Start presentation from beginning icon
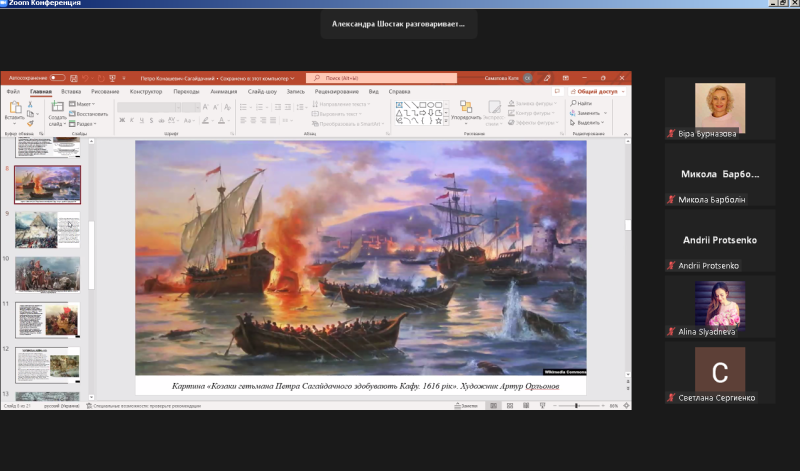Screen dimensions: 800x471 click(112, 78)
